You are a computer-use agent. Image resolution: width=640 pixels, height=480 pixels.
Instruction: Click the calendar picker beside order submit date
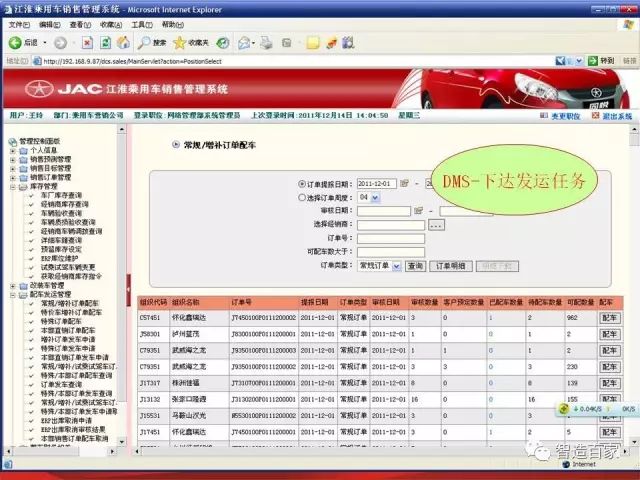pyautogui.click(x=404, y=183)
